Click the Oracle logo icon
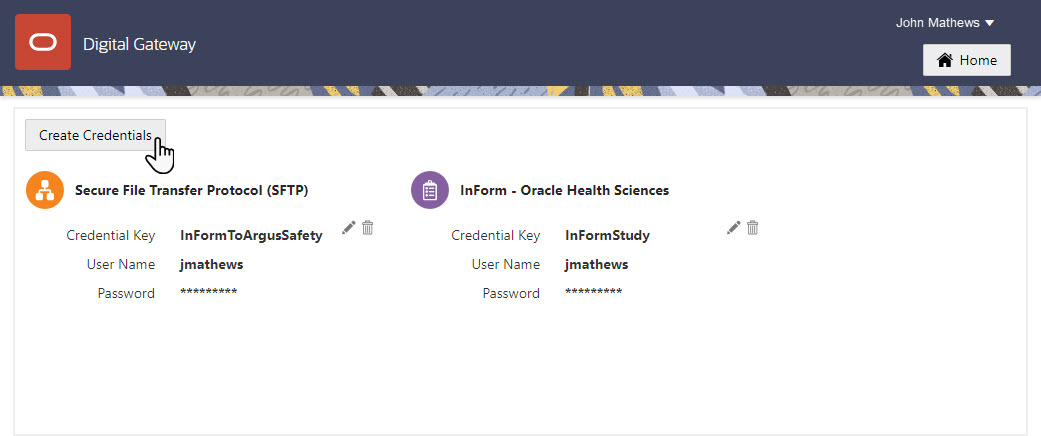The width and height of the screenshot is (1041, 436). coord(43,42)
